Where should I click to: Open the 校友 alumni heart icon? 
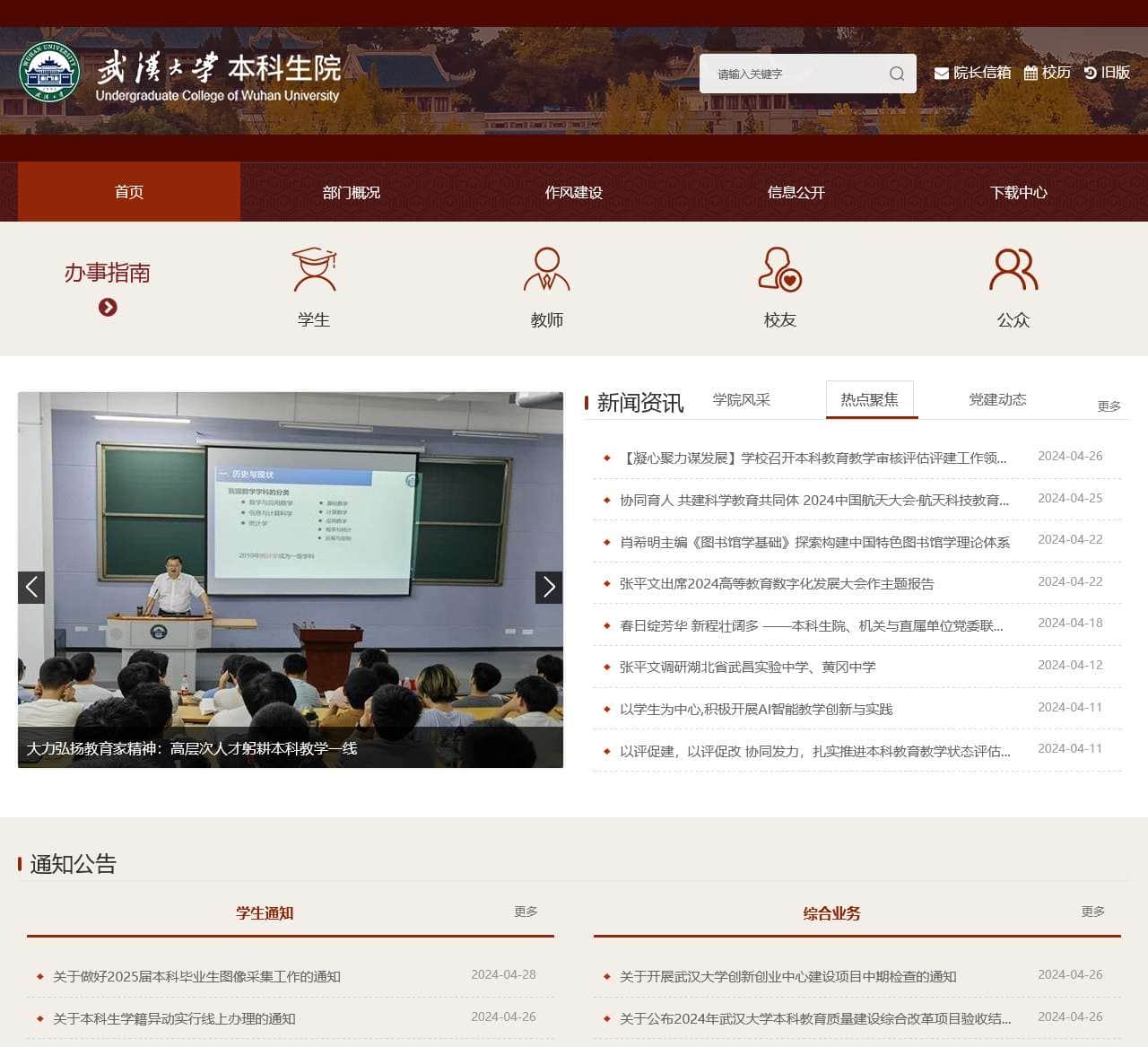tap(780, 270)
